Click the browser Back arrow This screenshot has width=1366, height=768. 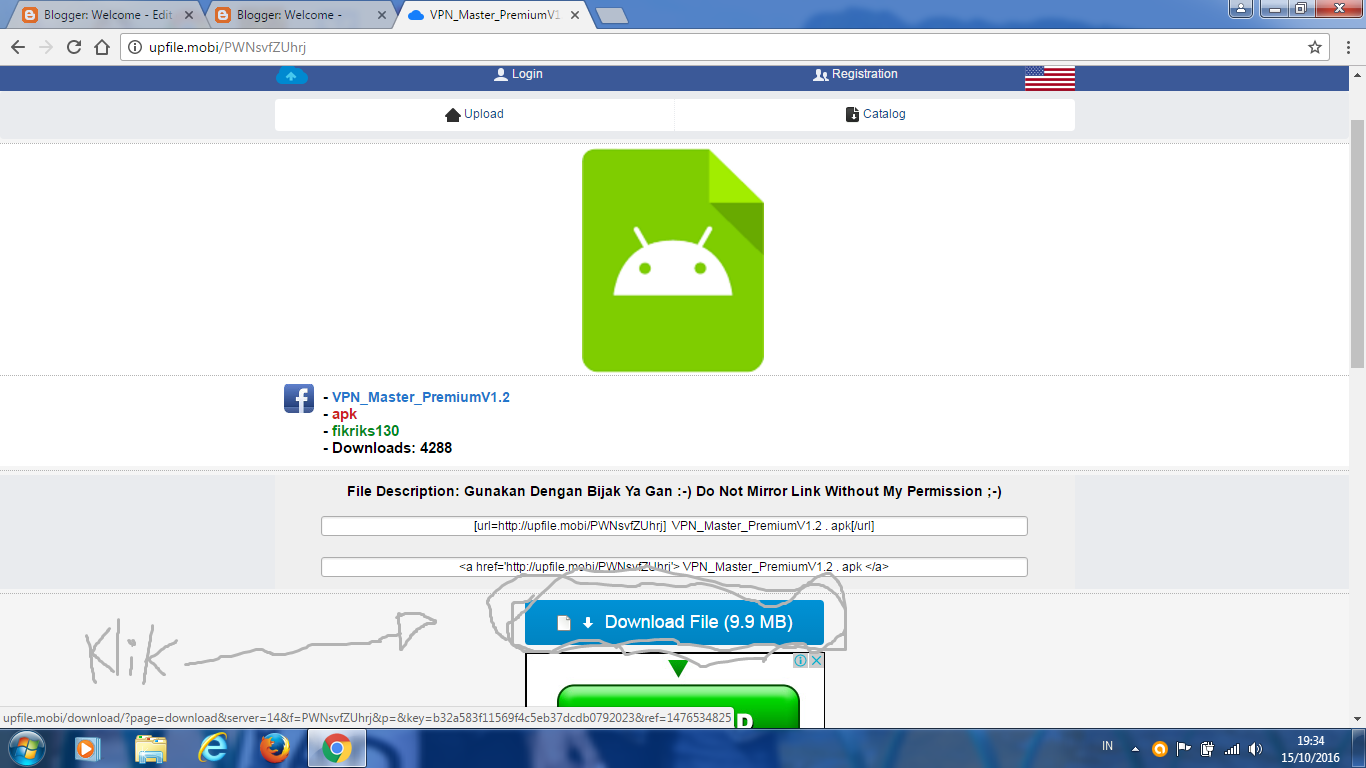pos(18,47)
